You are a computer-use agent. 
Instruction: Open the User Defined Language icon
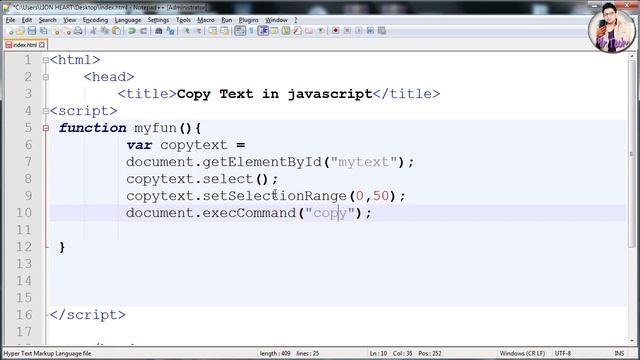point(275,31)
